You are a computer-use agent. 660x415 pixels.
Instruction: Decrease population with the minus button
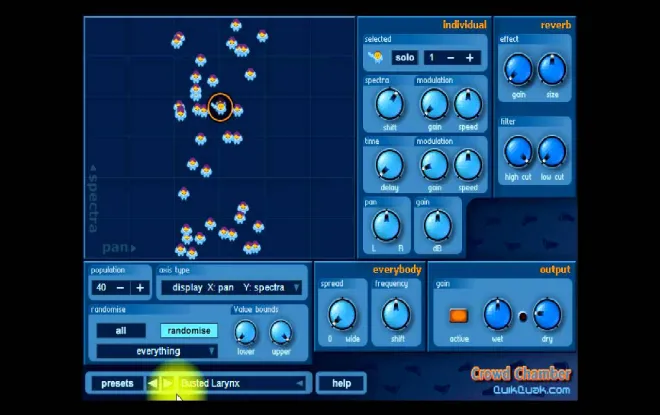pyautogui.click(x=120, y=288)
